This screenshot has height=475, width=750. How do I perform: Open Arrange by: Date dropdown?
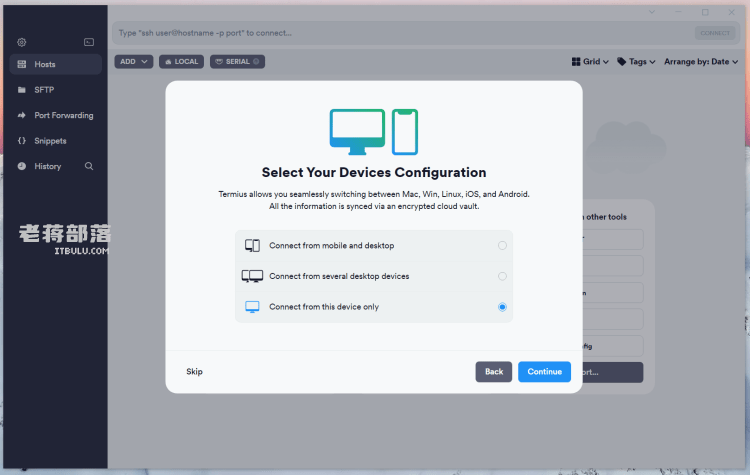click(x=701, y=62)
